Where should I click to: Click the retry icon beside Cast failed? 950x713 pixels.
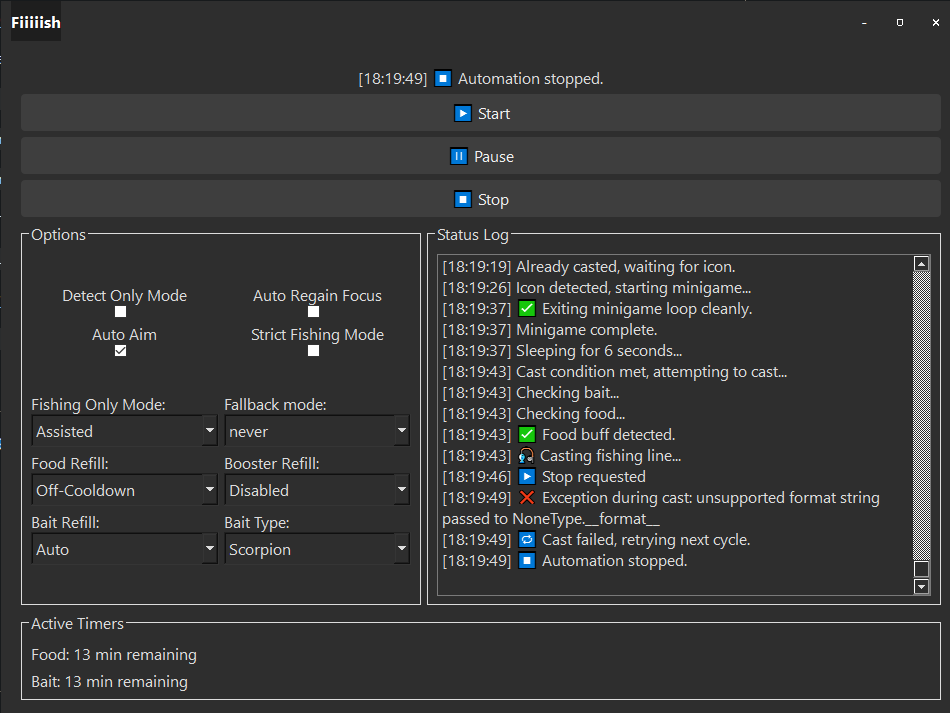[527, 540]
